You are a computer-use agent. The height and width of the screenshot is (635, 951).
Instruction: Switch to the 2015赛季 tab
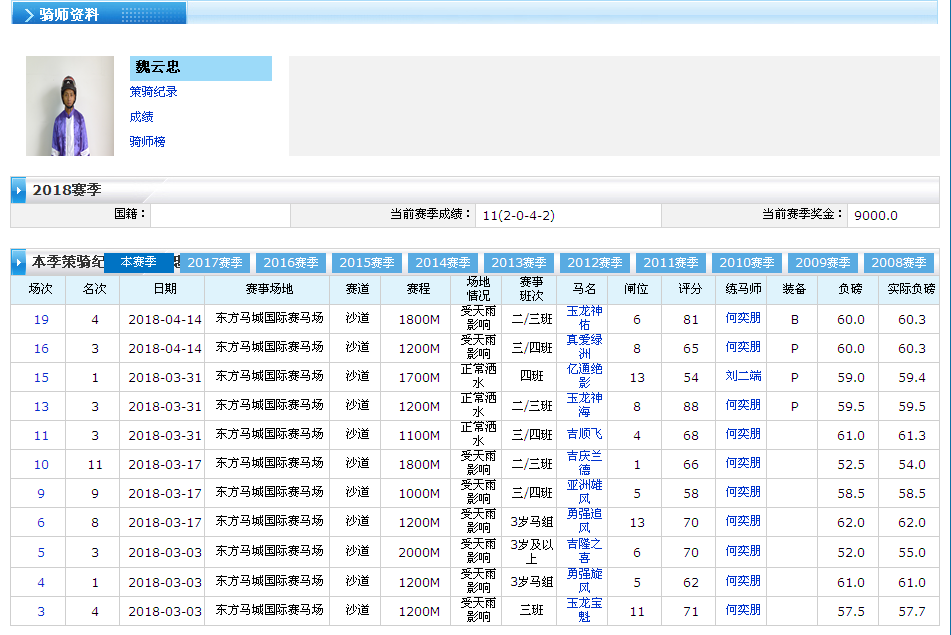click(x=367, y=263)
